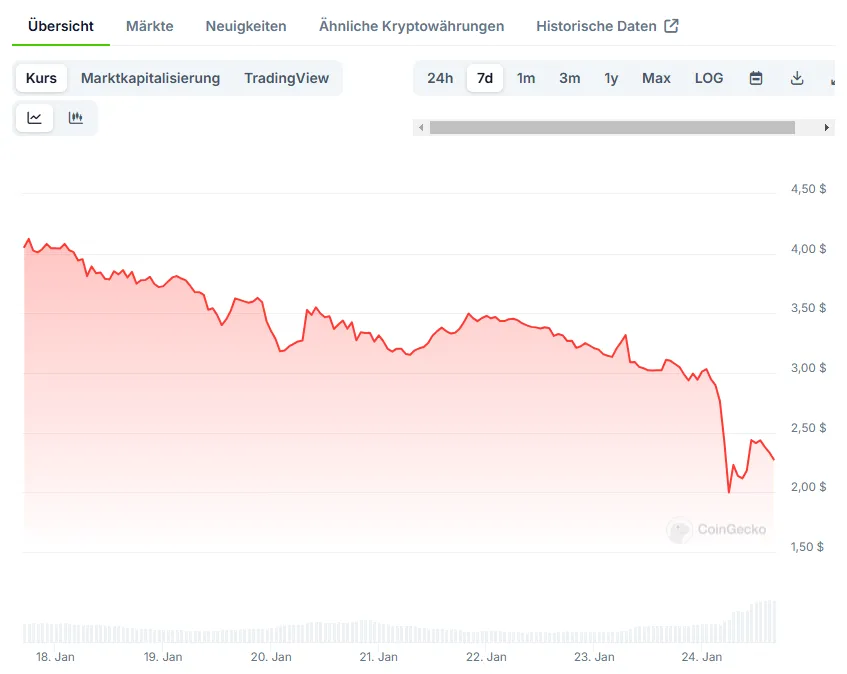
Task: Open Historische Daten link
Action: [x=607, y=26]
